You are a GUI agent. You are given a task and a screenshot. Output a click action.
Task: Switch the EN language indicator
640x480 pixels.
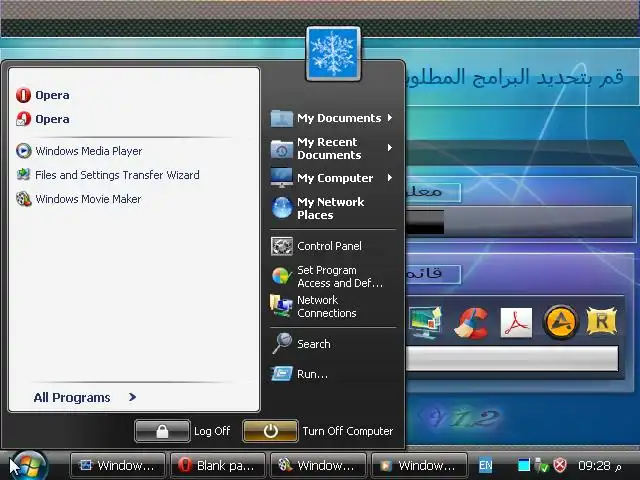[486, 465]
